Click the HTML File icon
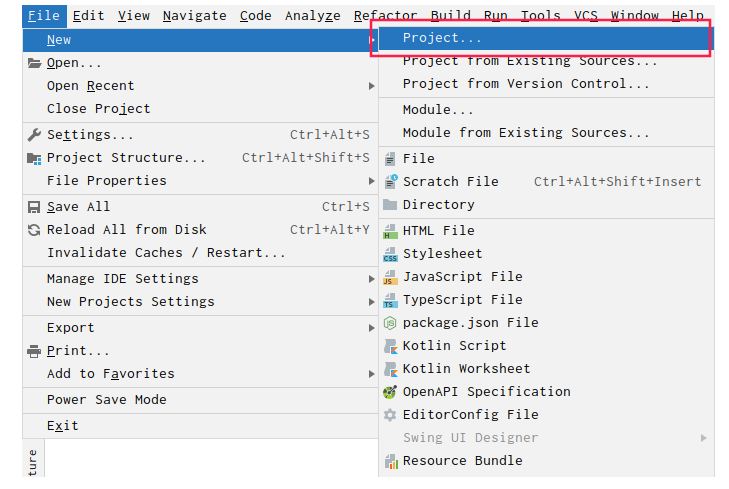This screenshot has width=729, height=489. (390, 231)
